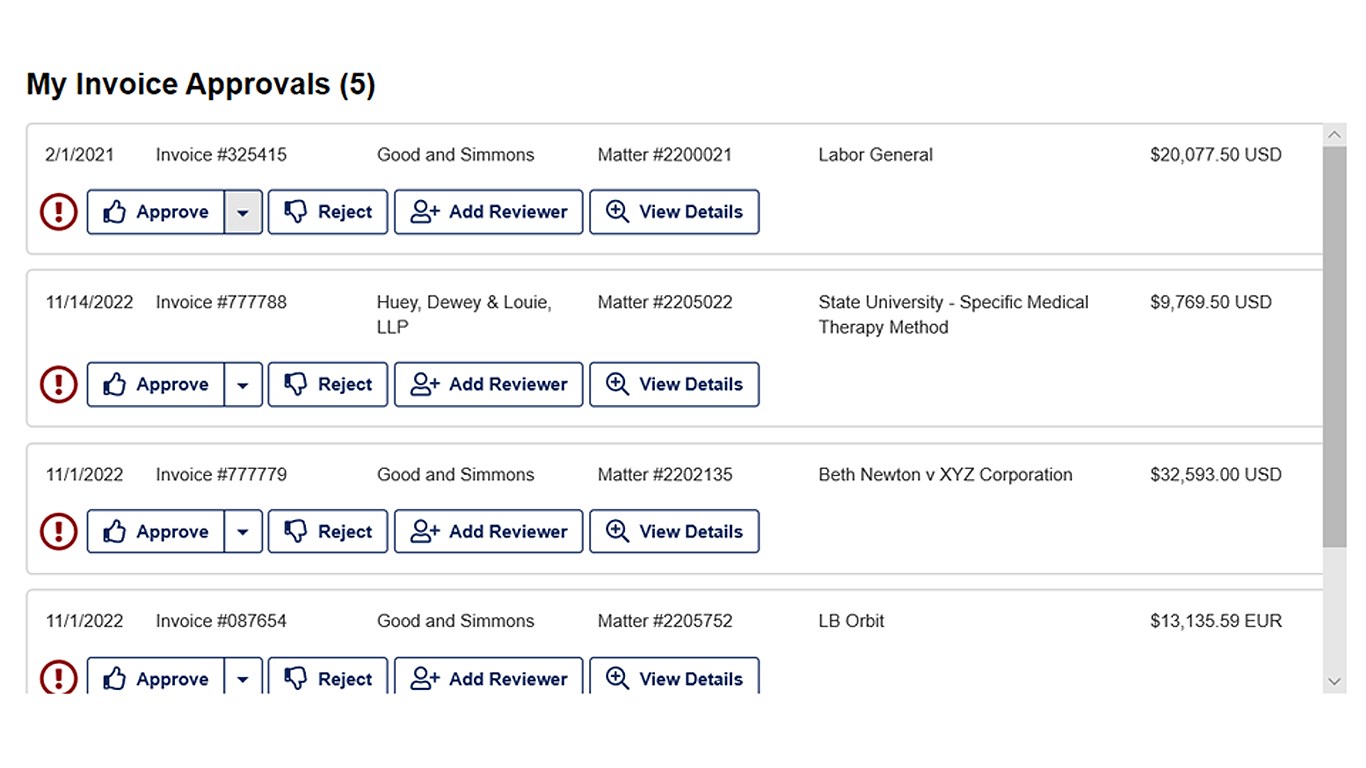Click the alert icon for Invoice #777779
This screenshot has width=1366, height=768.
(x=59, y=532)
